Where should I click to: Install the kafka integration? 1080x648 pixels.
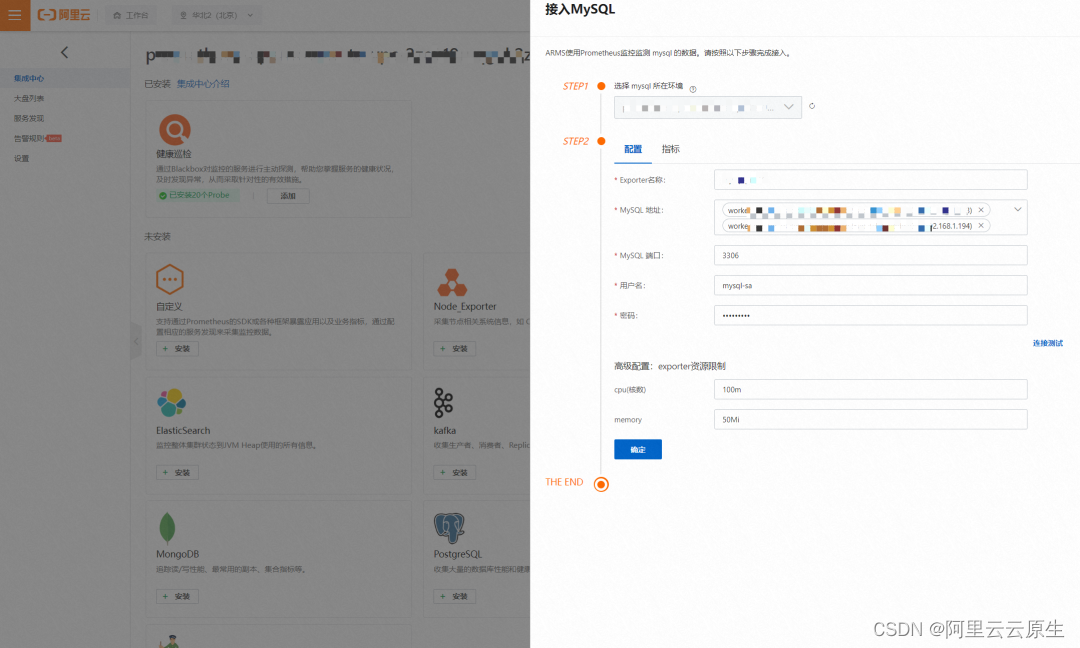click(x=455, y=472)
